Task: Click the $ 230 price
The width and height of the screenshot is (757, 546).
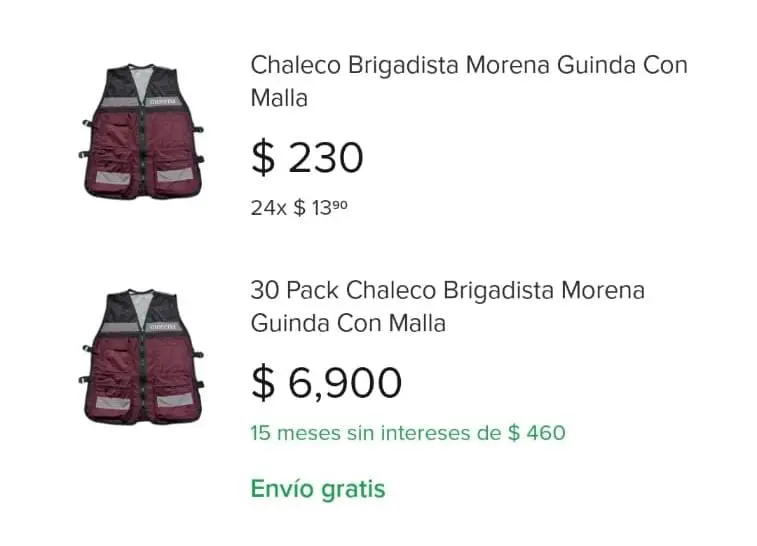Action: [307, 157]
